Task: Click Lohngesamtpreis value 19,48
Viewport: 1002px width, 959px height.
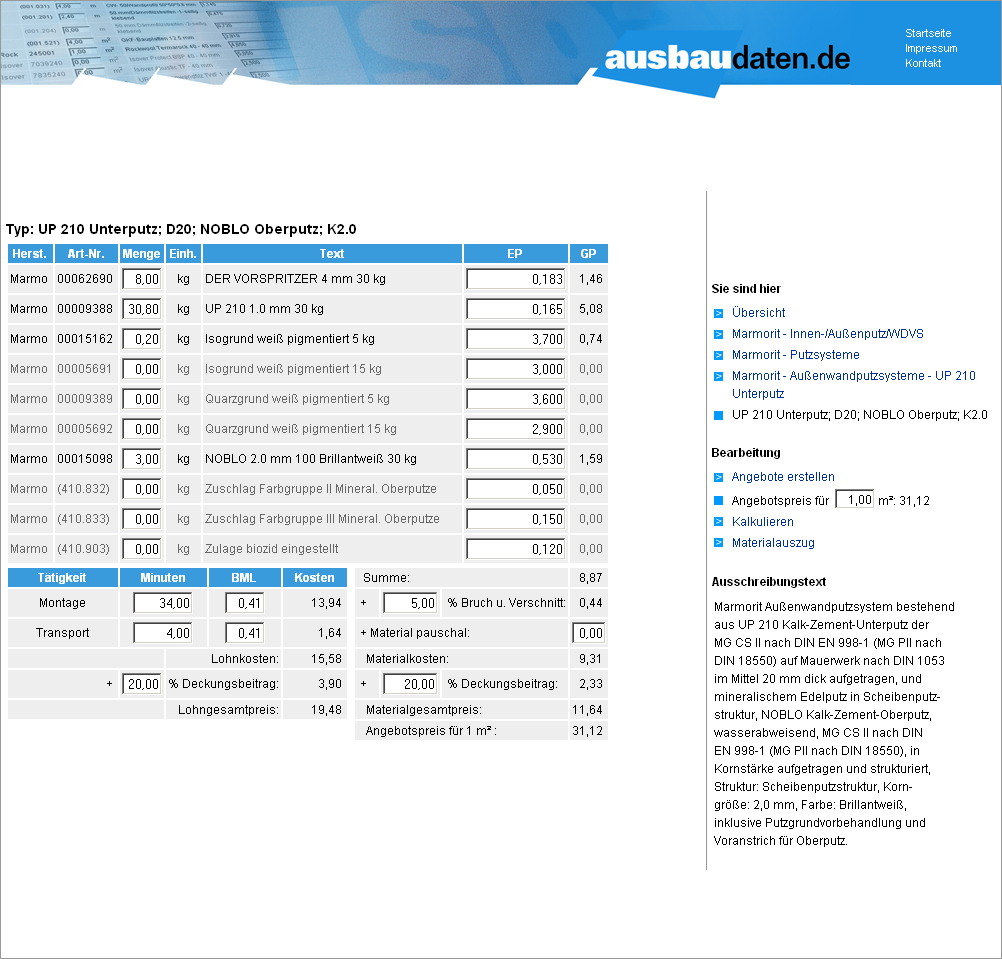Action: point(326,710)
